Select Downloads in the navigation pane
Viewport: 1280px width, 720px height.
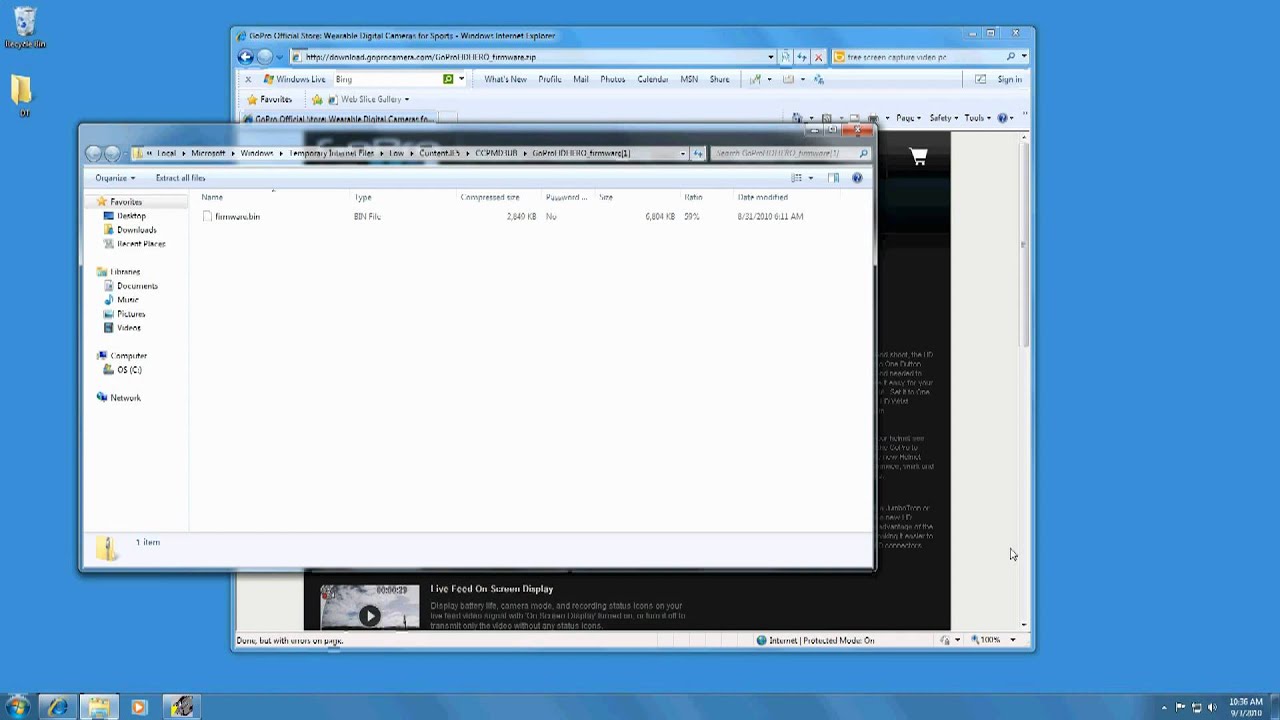click(x=136, y=230)
